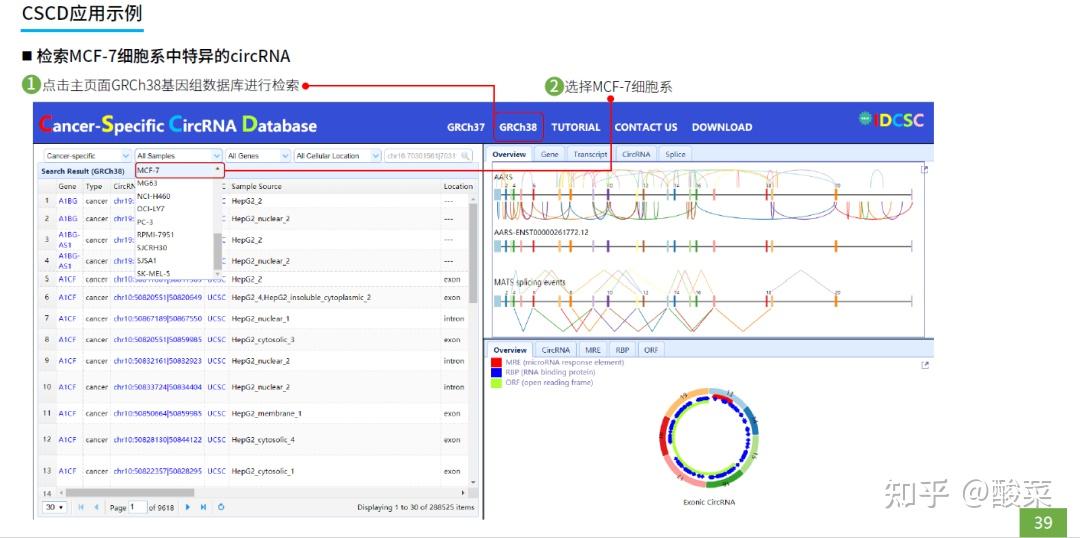Viewport: 1080px width, 538px height.
Task: Open the GRCh37 menu item
Action: (x=466, y=127)
